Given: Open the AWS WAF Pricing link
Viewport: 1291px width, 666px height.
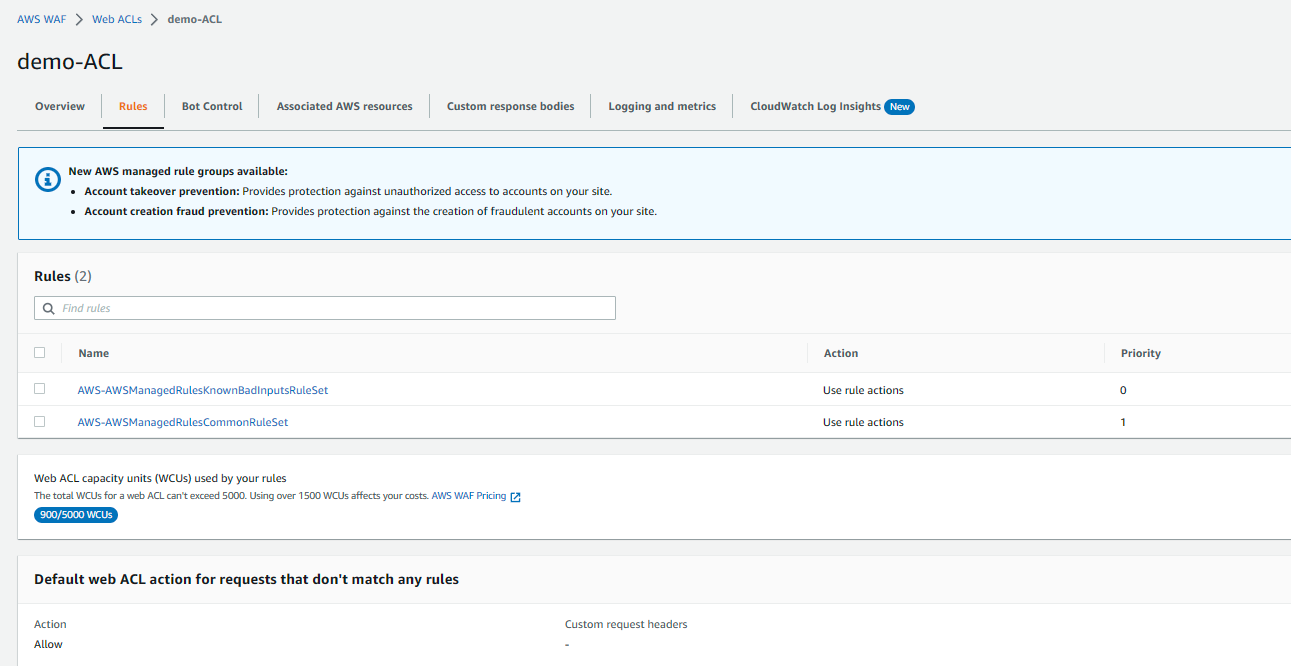Looking at the screenshot, I should [469, 496].
